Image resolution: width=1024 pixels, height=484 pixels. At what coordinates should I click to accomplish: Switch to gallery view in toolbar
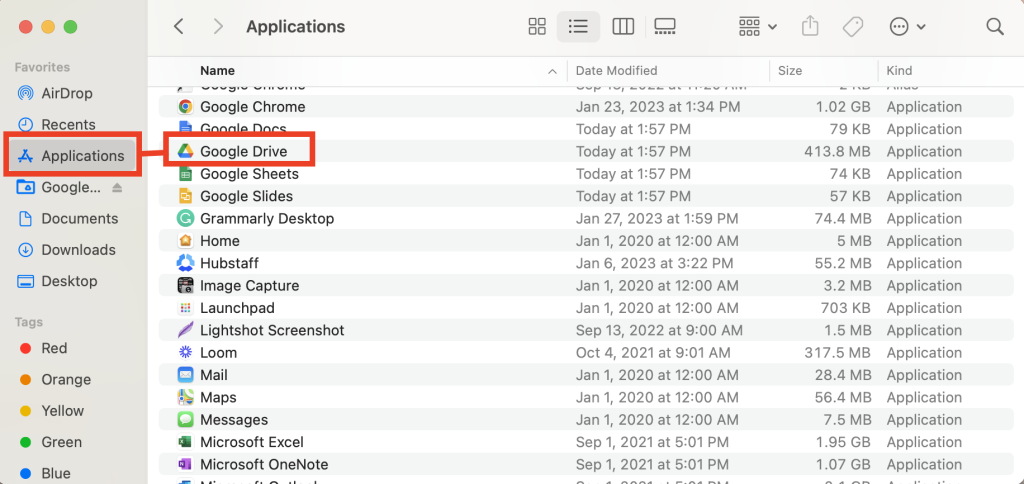coord(664,27)
